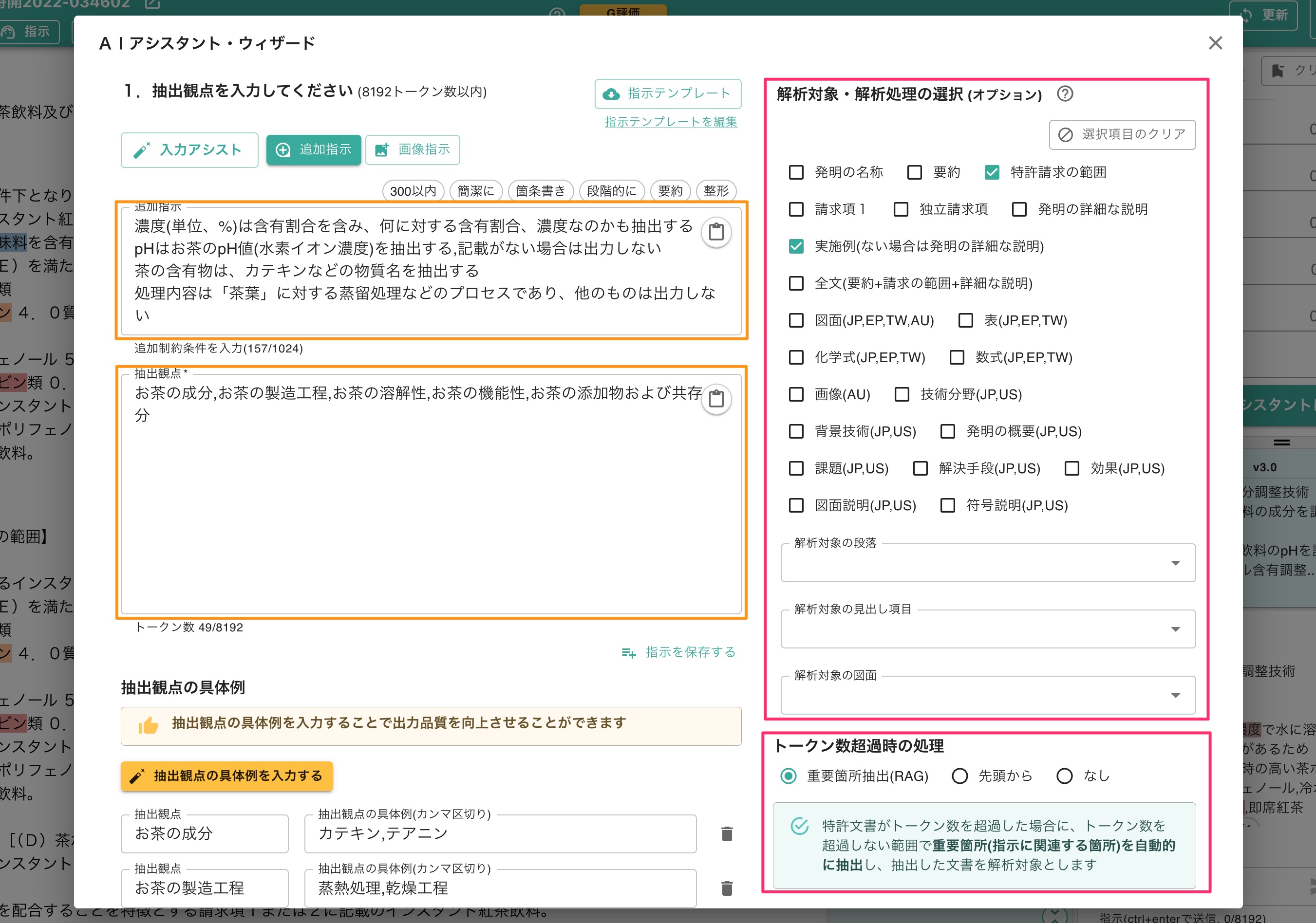Open the 解析対象の見出し項目 dropdown

(x=988, y=628)
